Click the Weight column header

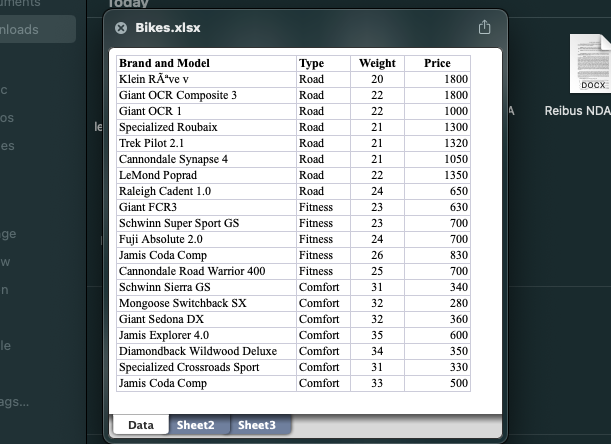click(x=377, y=63)
